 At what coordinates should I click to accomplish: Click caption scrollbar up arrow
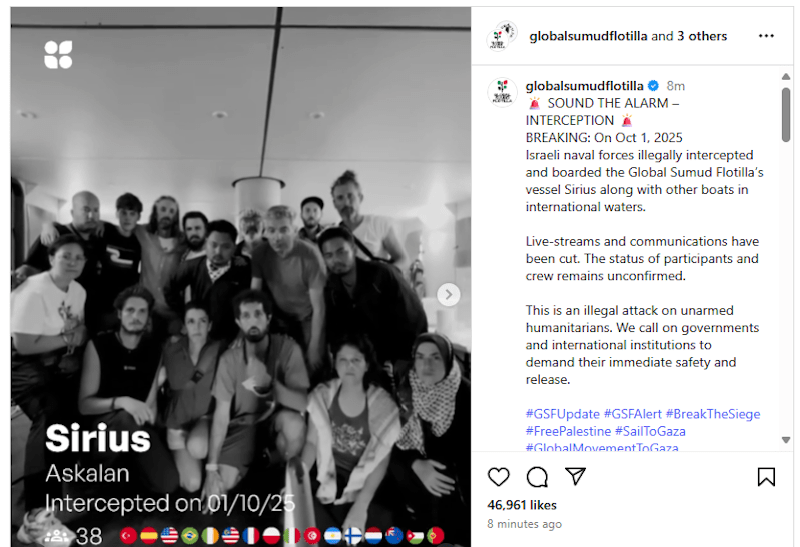click(x=786, y=77)
